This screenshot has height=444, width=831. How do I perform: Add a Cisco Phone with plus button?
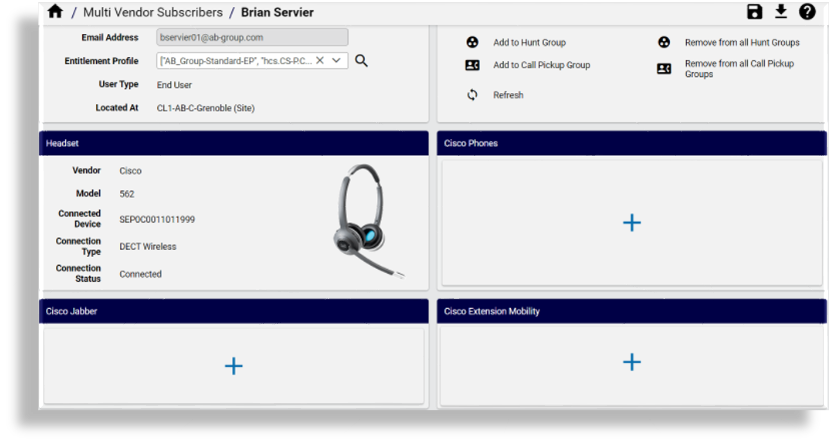632,223
